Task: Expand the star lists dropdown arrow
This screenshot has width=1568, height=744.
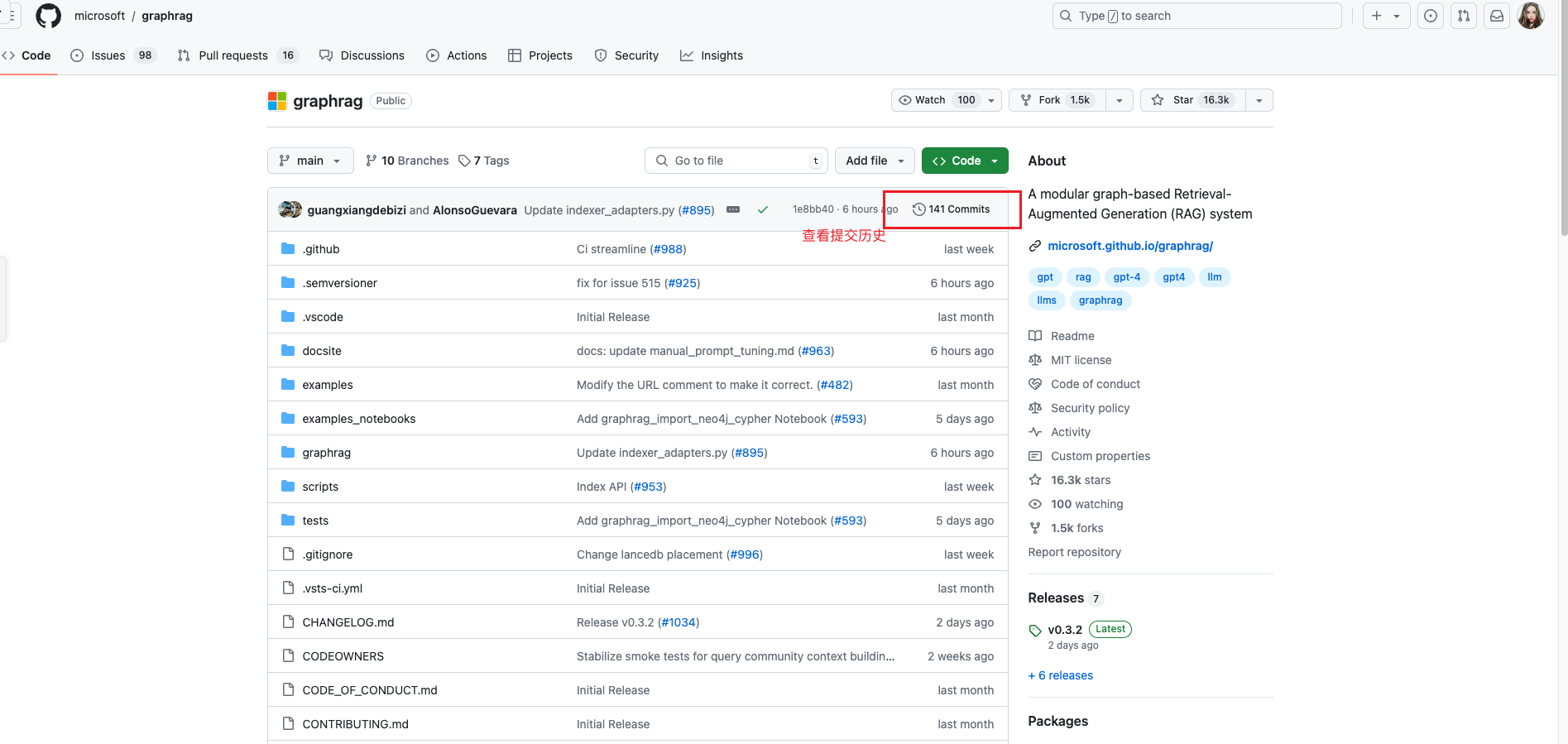Action: (1259, 100)
